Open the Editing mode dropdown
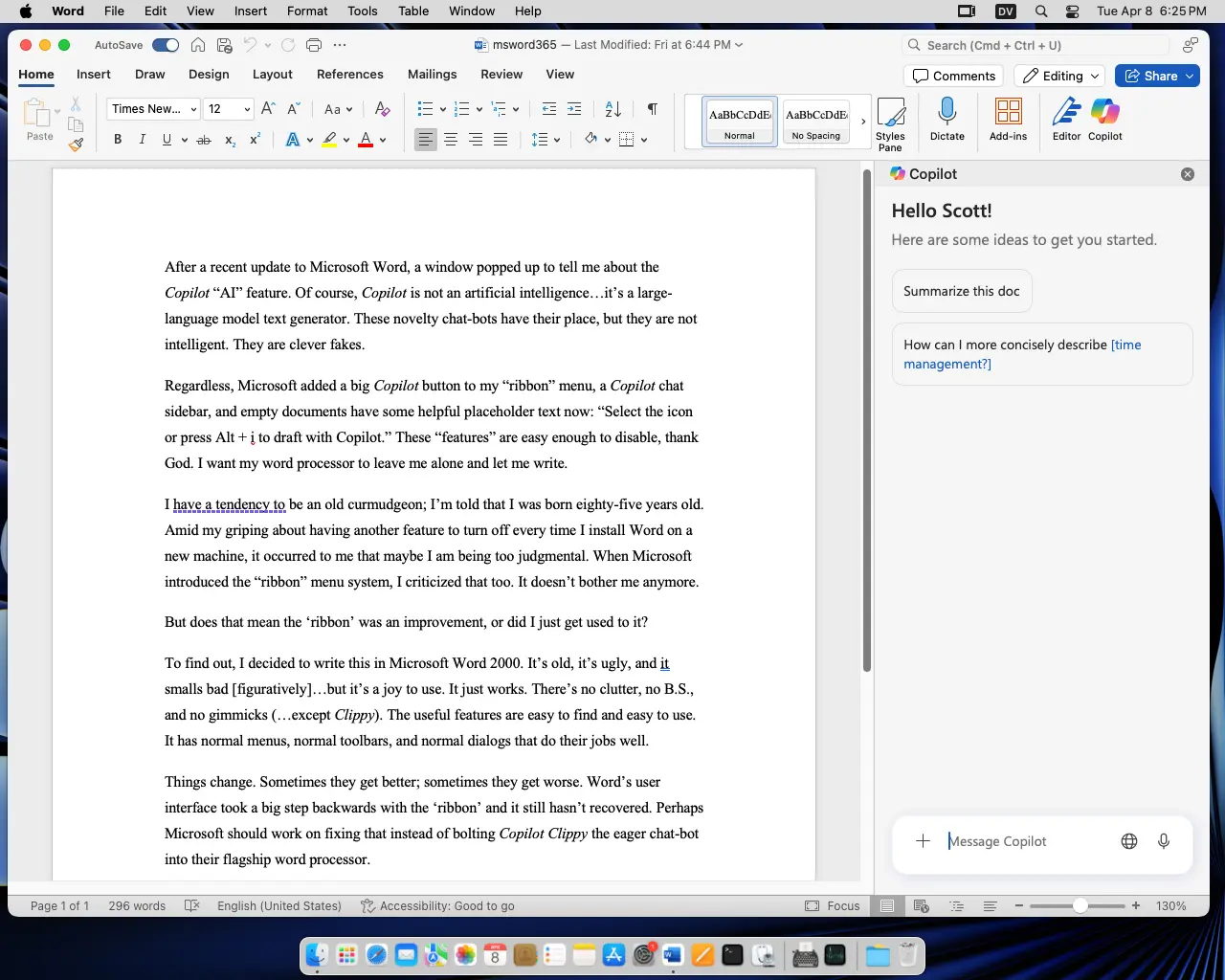The image size is (1225, 980). (x=1059, y=77)
